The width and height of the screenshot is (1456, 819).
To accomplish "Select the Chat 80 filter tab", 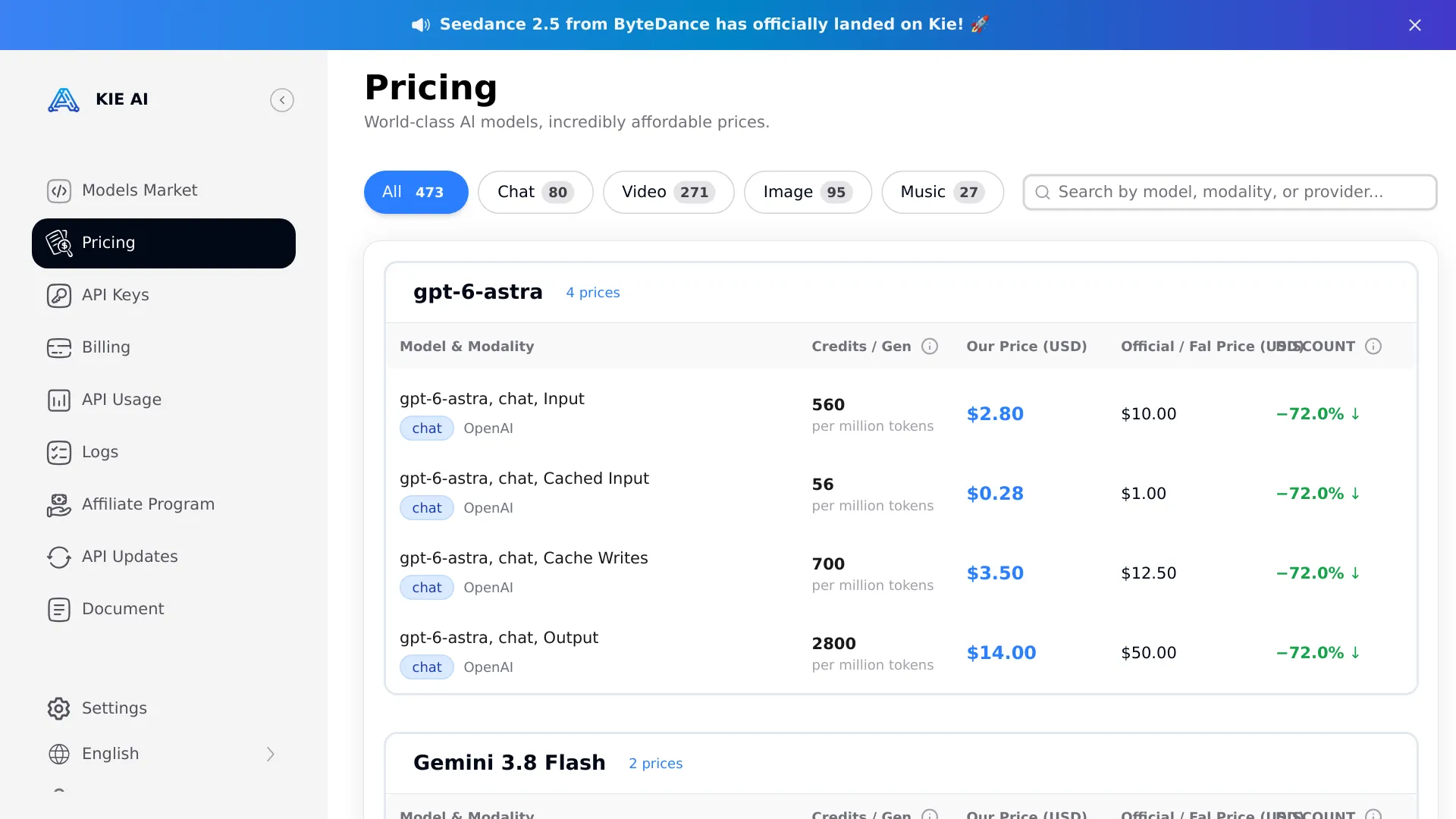I will (535, 193).
